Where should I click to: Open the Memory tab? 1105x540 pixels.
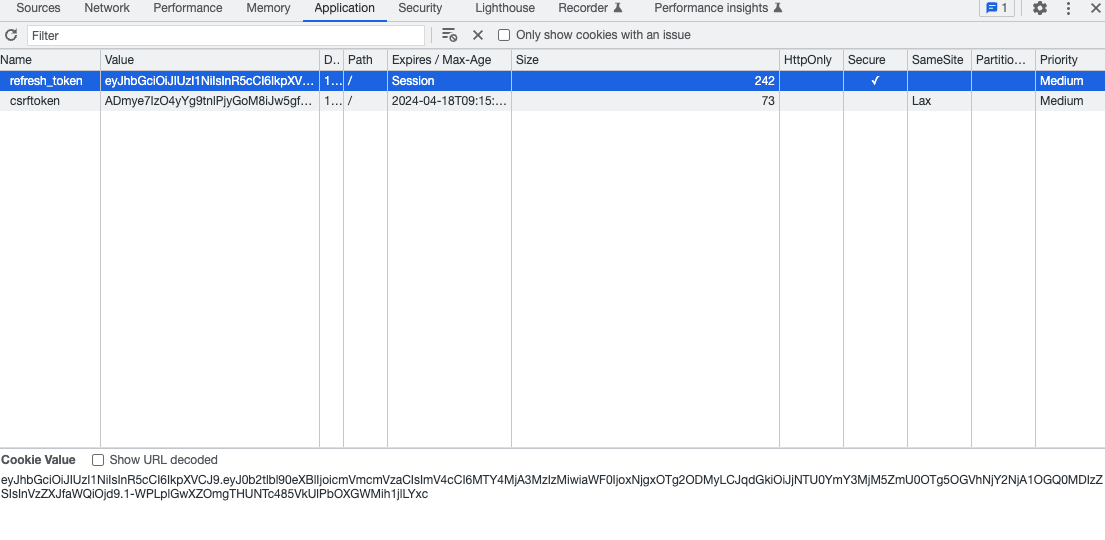tap(268, 8)
